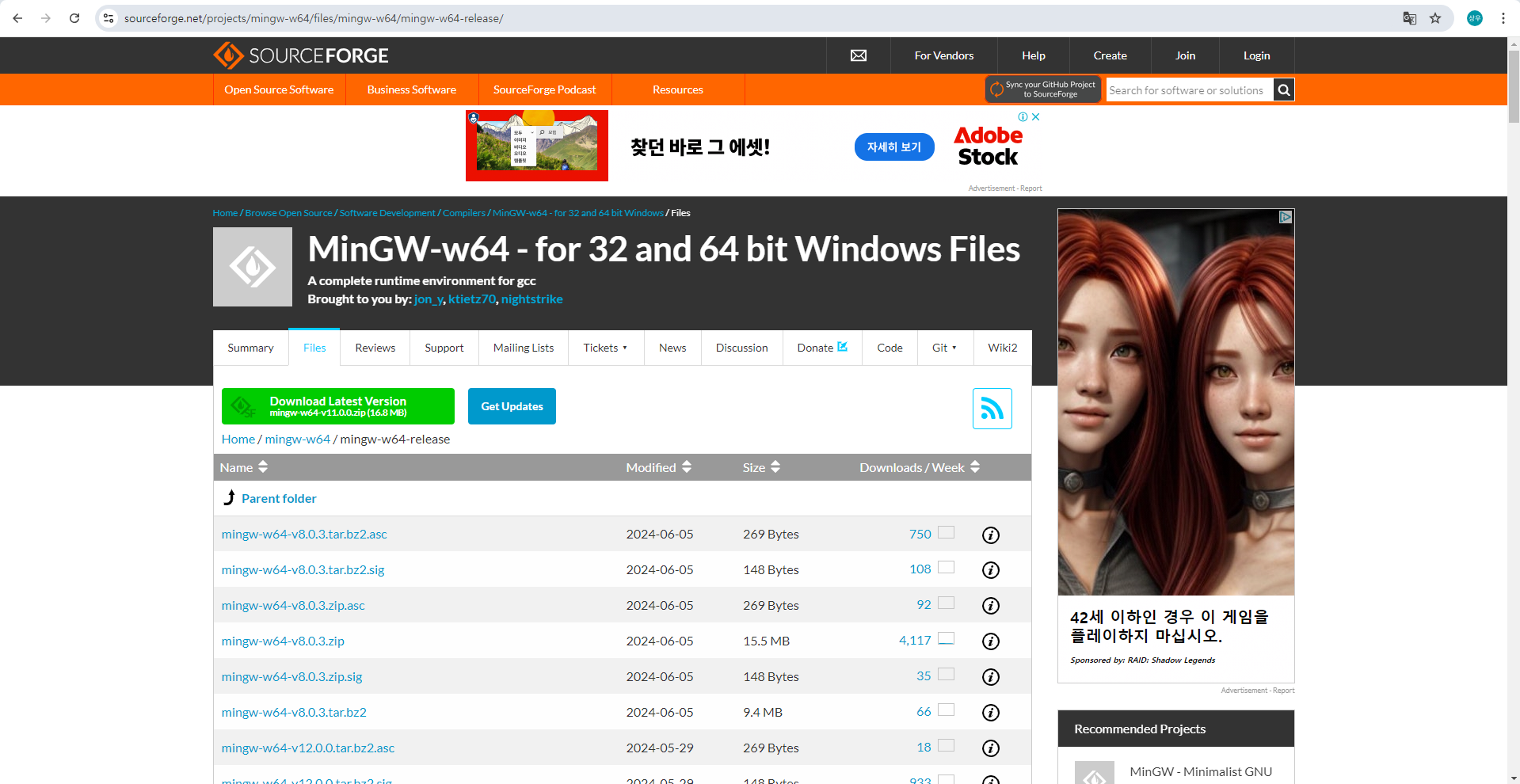Screen dimensions: 1520x784
Task: Click the Join link
Action: (1185, 55)
